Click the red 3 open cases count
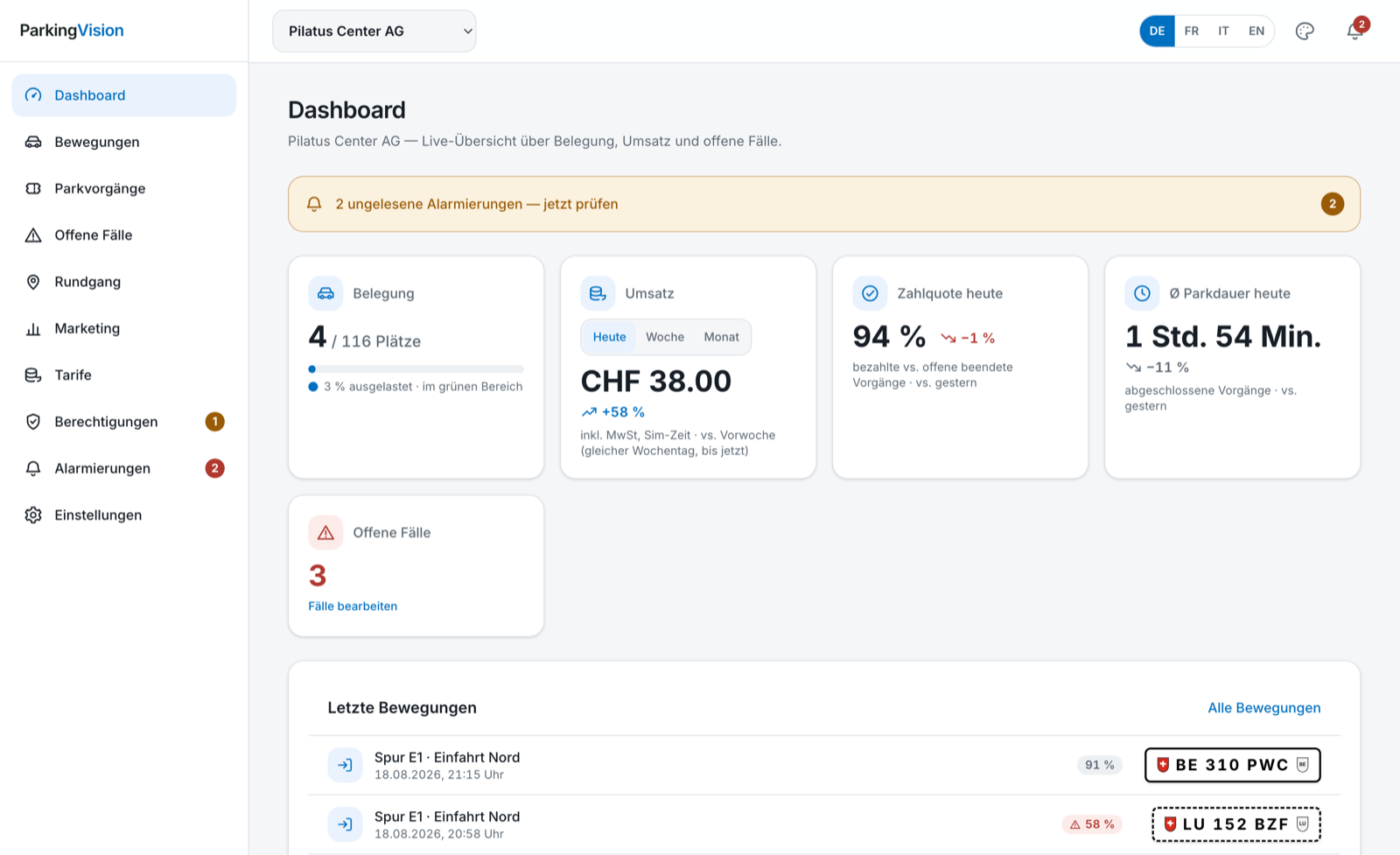 [318, 576]
